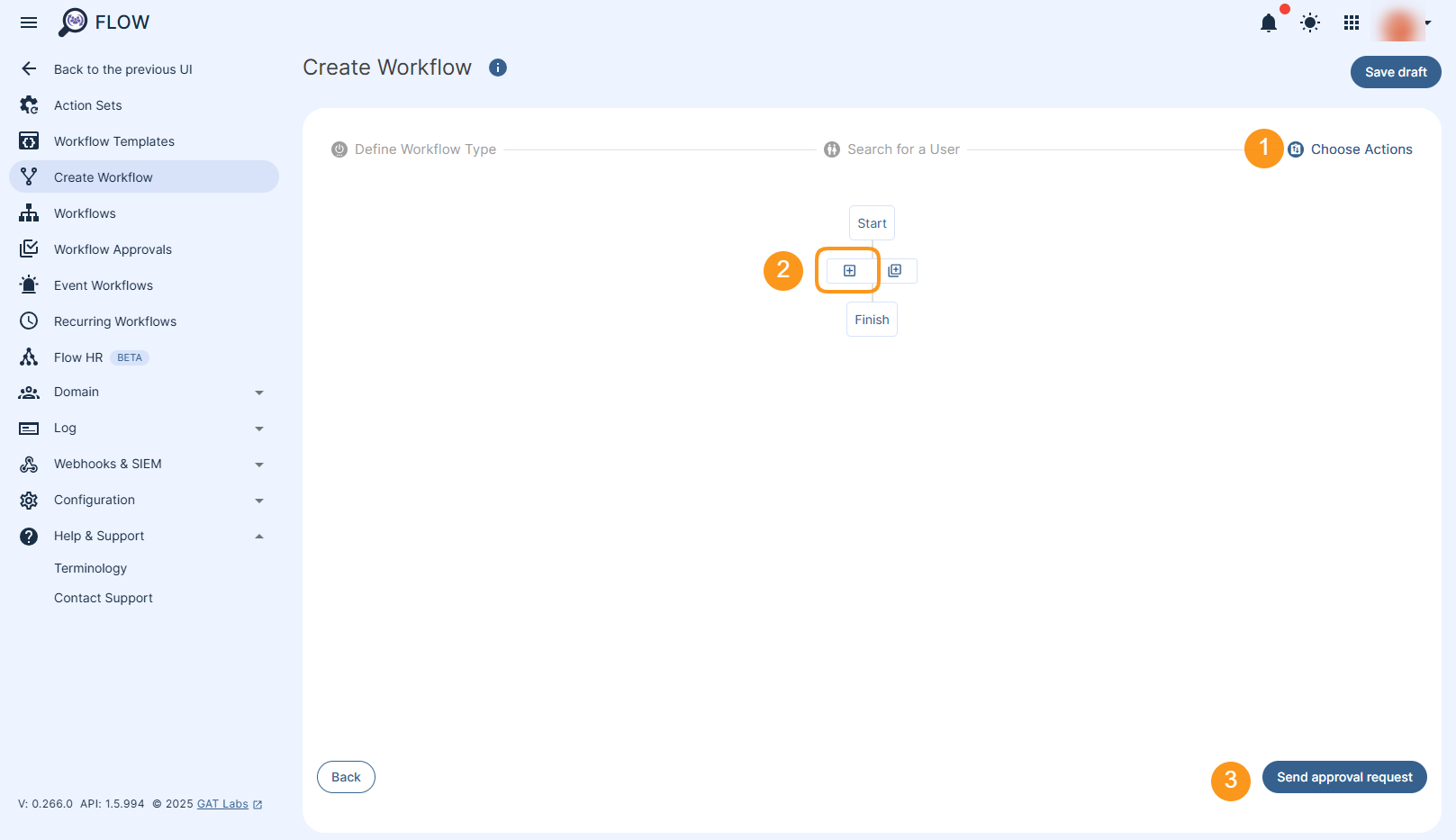Click the Save draft button
Screen dimensions: 1456x840
click(x=1395, y=72)
